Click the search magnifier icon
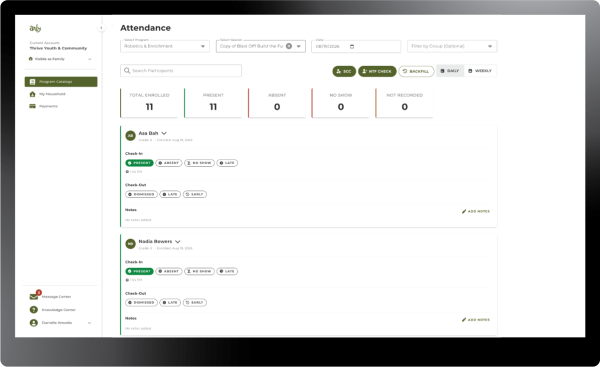600x367 pixels. click(127, 70)
